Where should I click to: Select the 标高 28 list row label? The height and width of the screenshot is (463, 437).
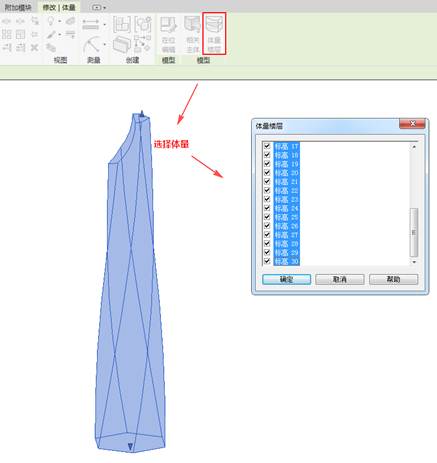tap(286, 244)
